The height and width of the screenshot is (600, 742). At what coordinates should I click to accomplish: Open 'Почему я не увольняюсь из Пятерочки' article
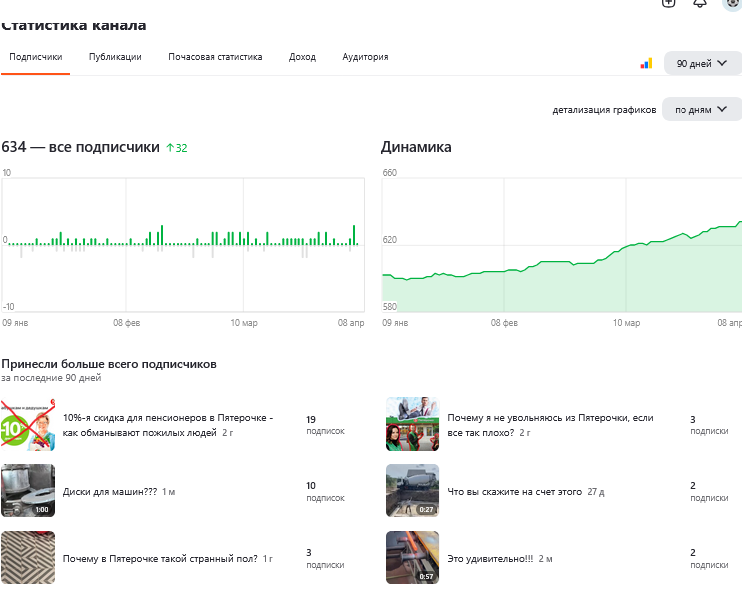pos(550,425)
